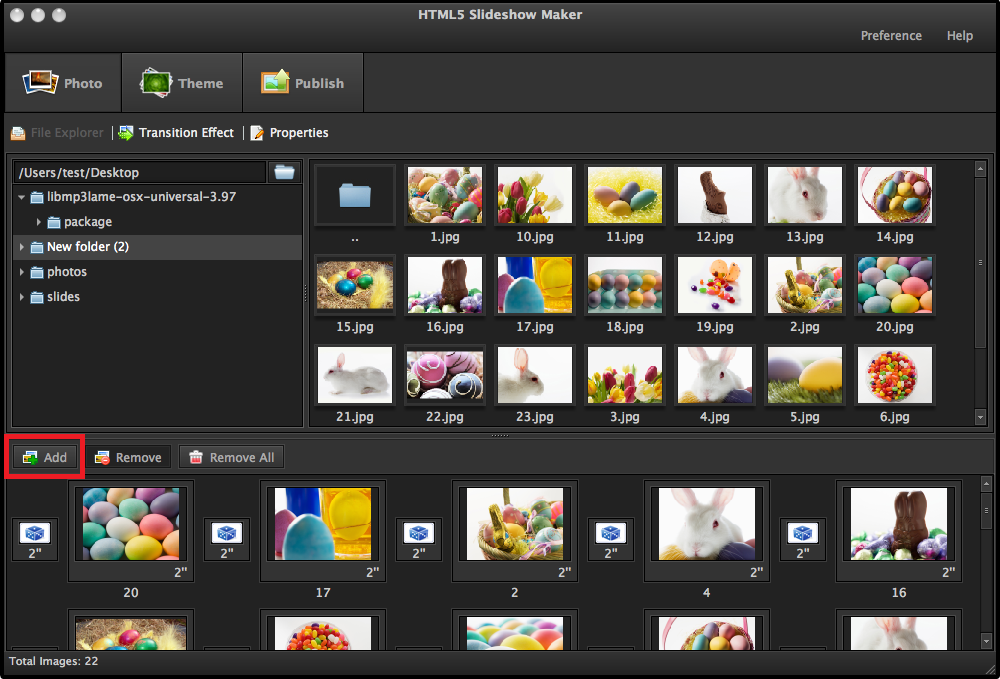
Task: Open the parent folder ".." icon
Action: click(x=355, y=195)
